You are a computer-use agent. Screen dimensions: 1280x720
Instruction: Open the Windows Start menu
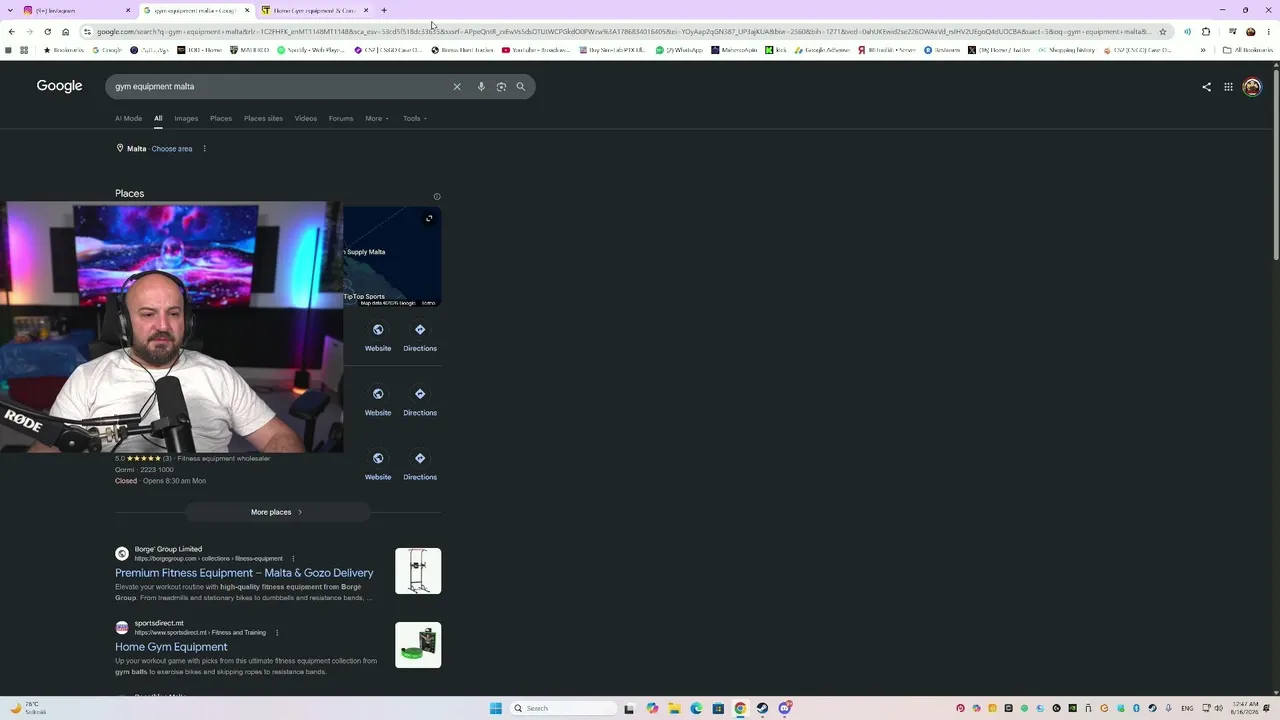coord(495,709)
